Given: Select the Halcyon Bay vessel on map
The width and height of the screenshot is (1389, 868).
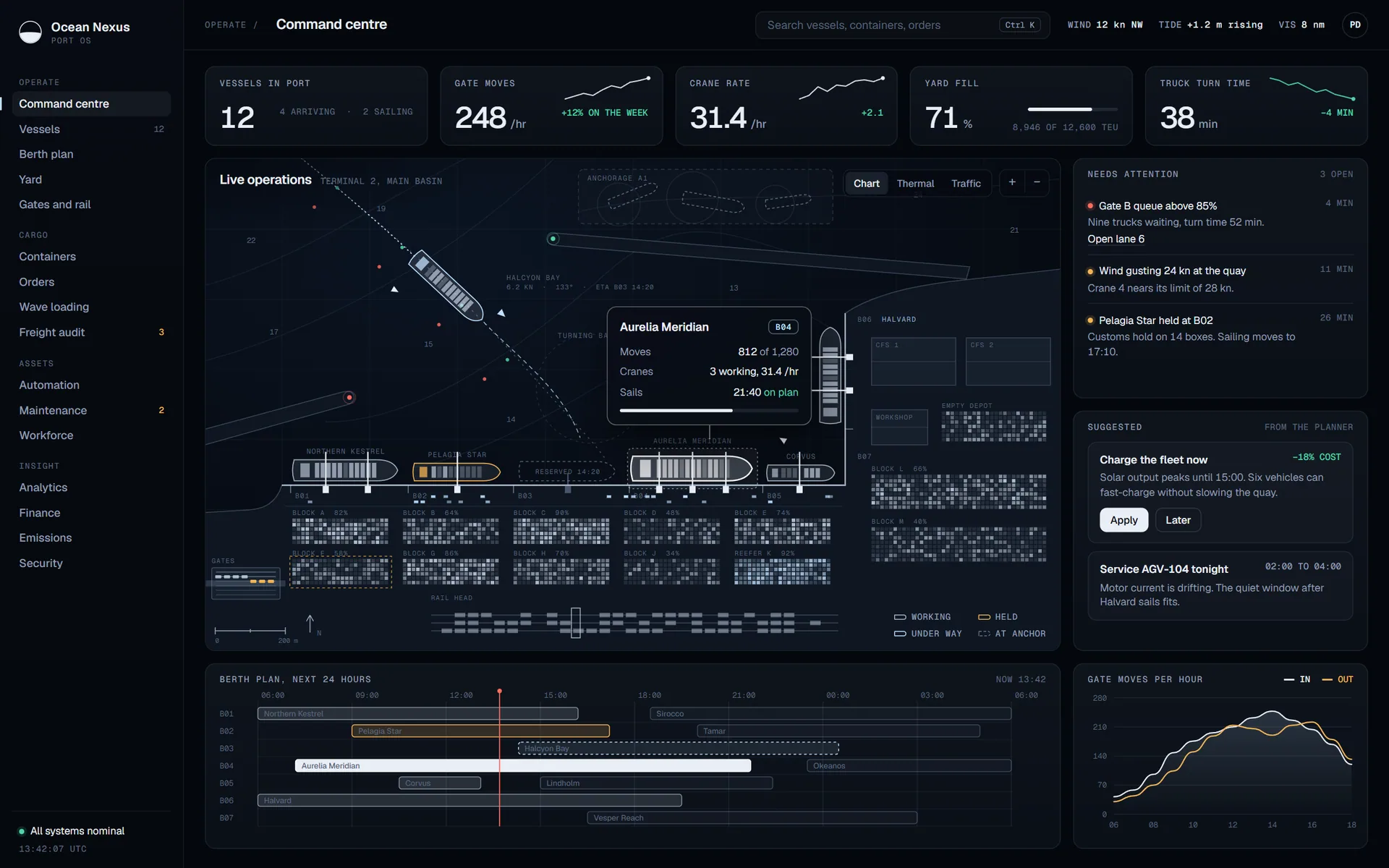Looking at the screenshot, I should click(446, 286).
